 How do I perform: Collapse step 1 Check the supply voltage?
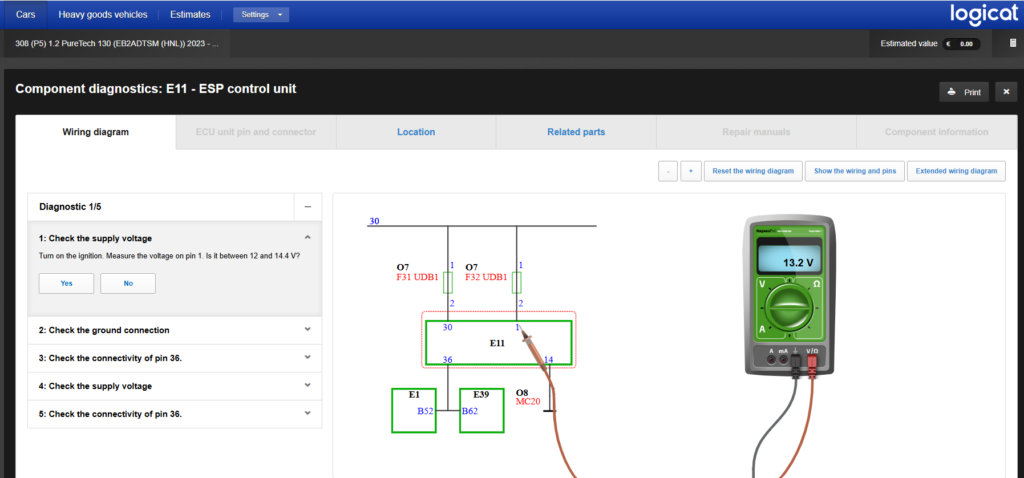308,238
